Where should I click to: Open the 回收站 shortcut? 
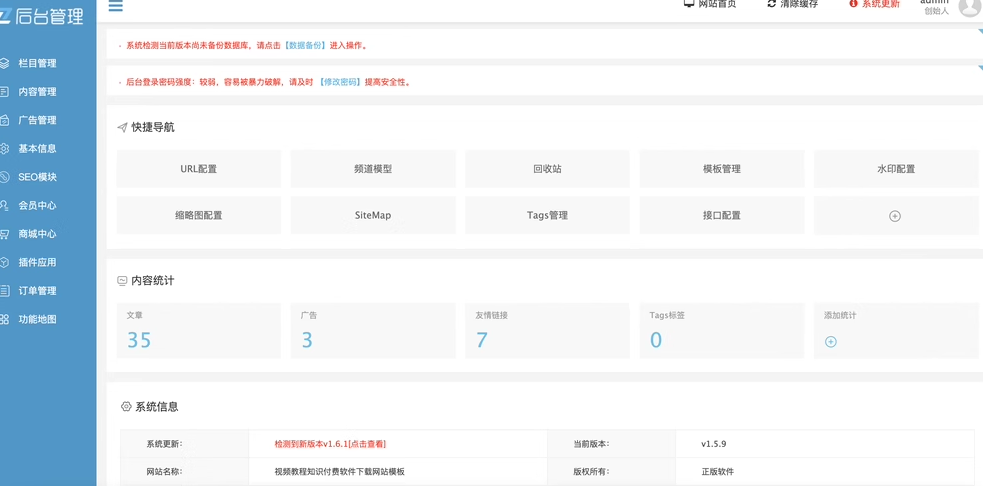[547, 169]
